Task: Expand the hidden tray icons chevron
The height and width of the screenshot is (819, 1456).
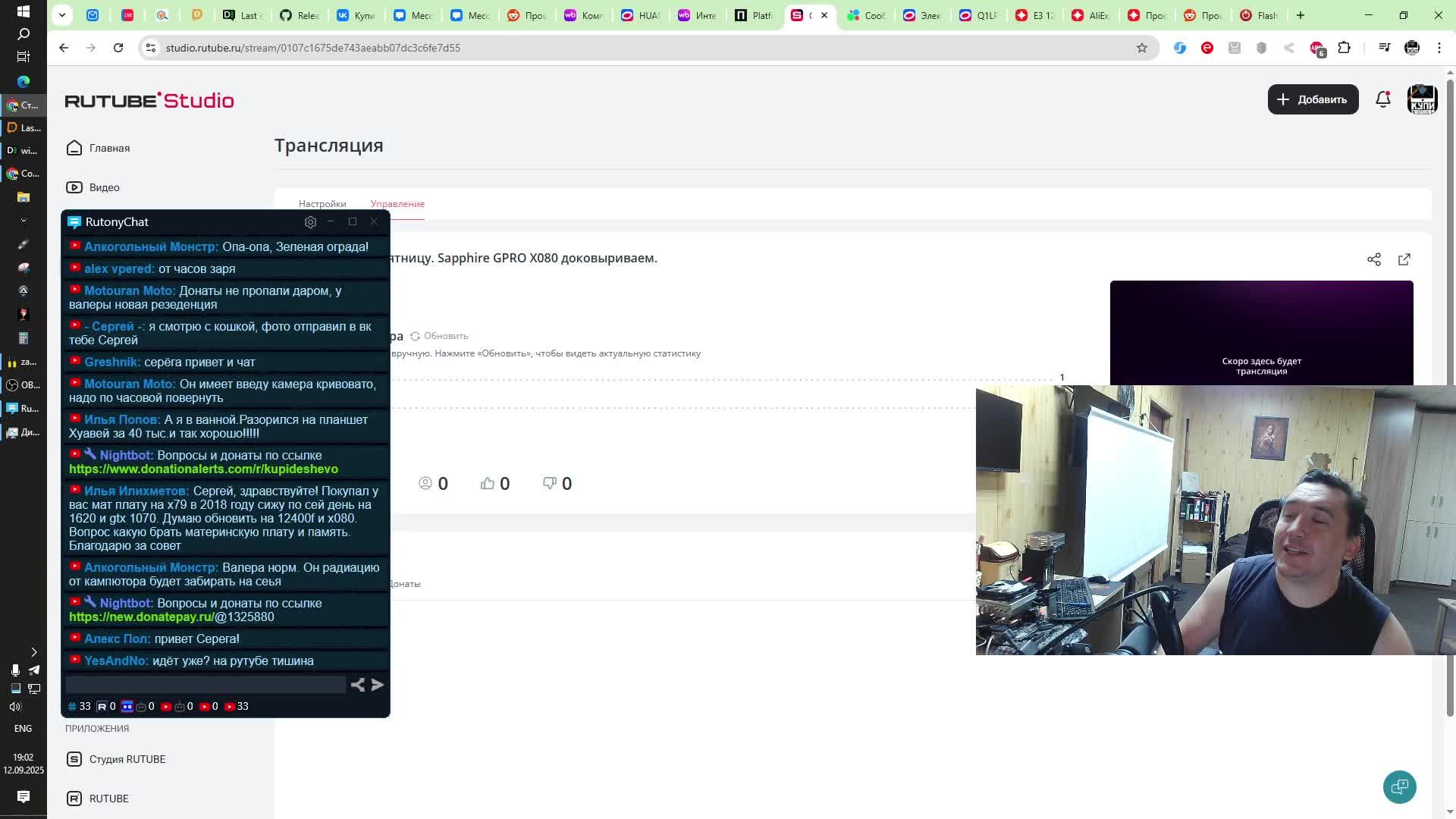Action: point(33,652)
